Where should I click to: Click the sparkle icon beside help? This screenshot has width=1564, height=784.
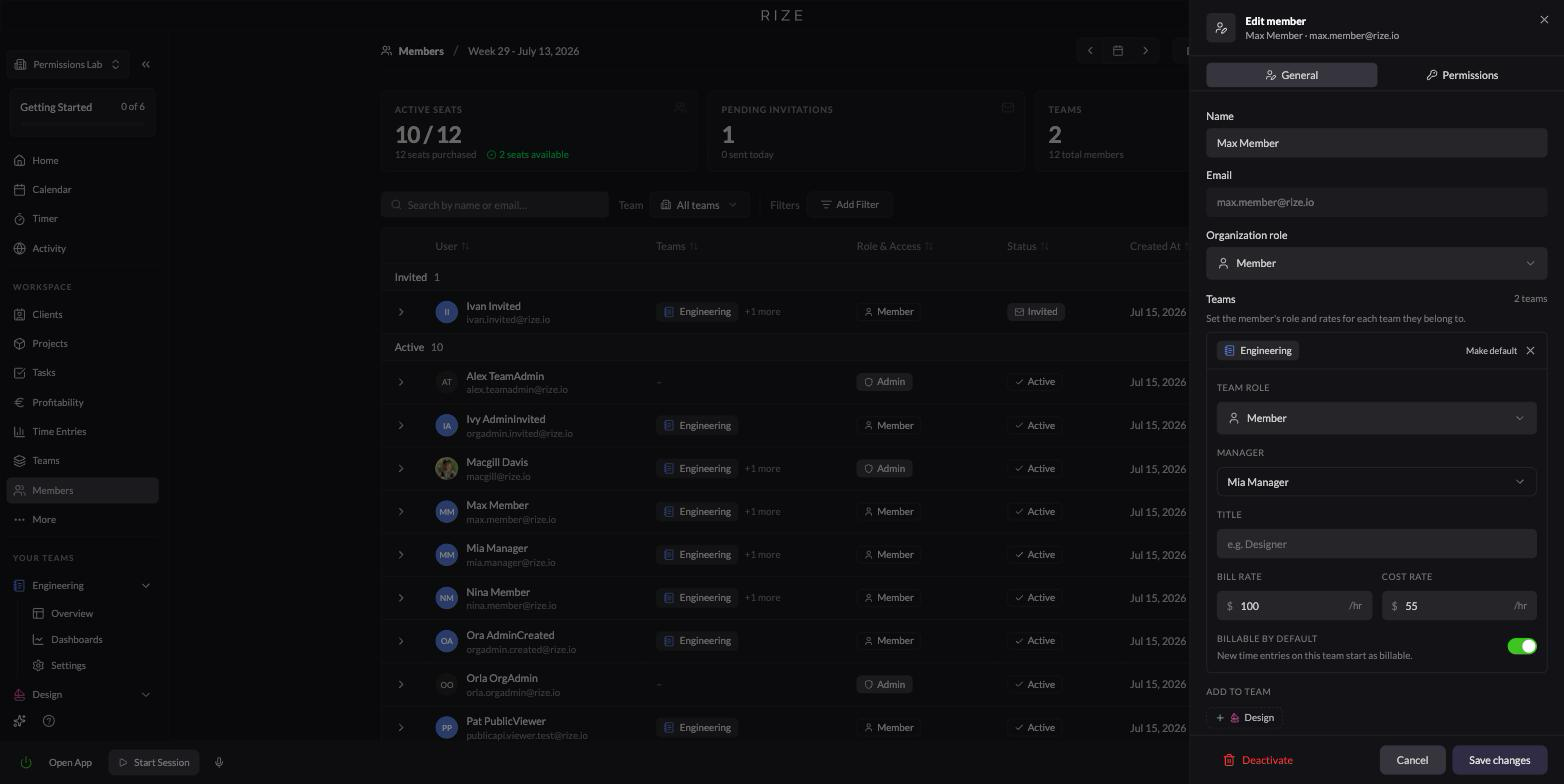(19, 721)
